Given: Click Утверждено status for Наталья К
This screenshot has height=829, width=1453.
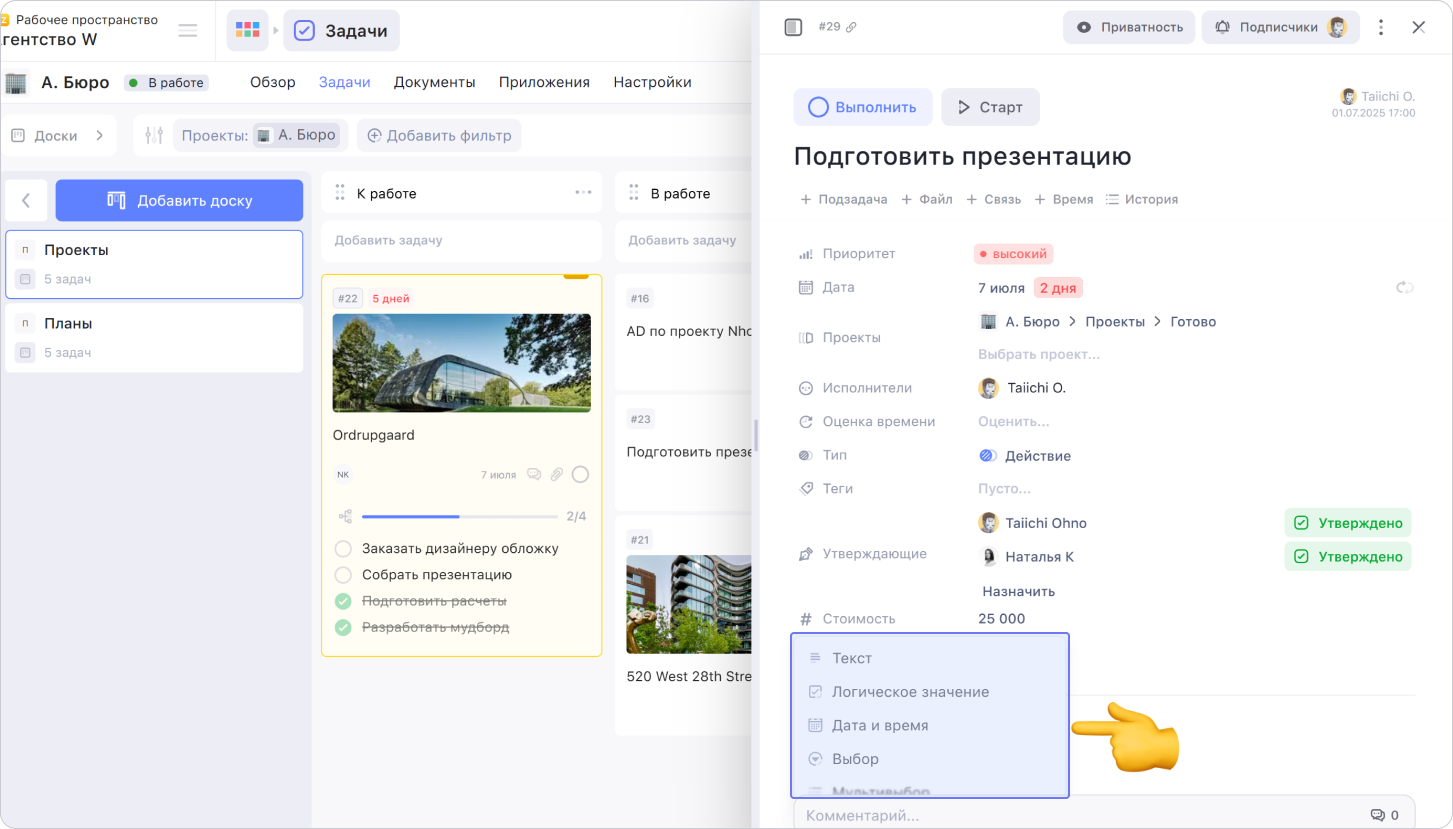Looking at the screenshot, I should (x=1348, y=556).
